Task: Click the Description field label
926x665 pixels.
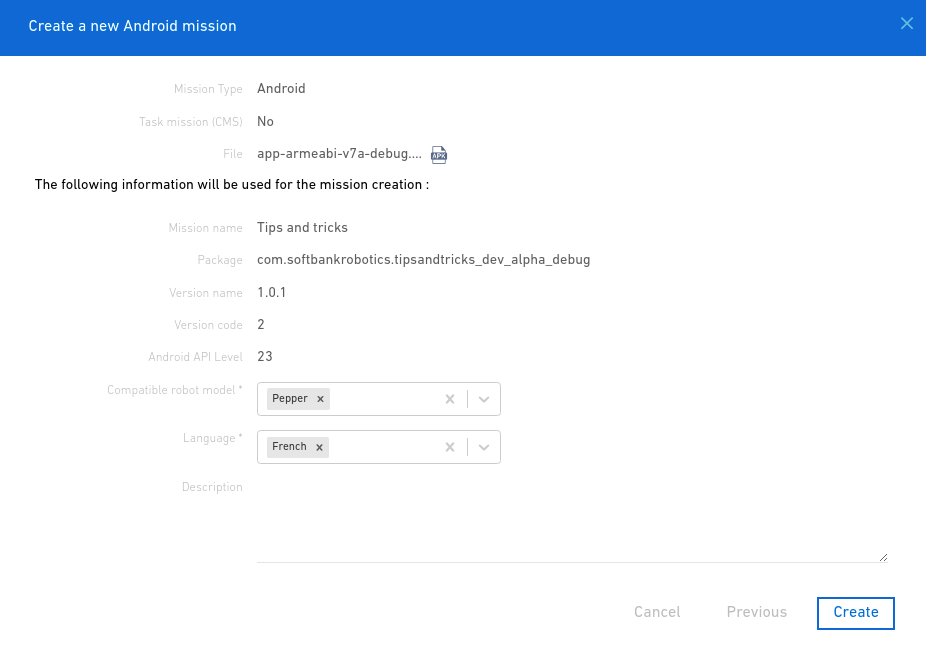Action: (x=212, y=487)
